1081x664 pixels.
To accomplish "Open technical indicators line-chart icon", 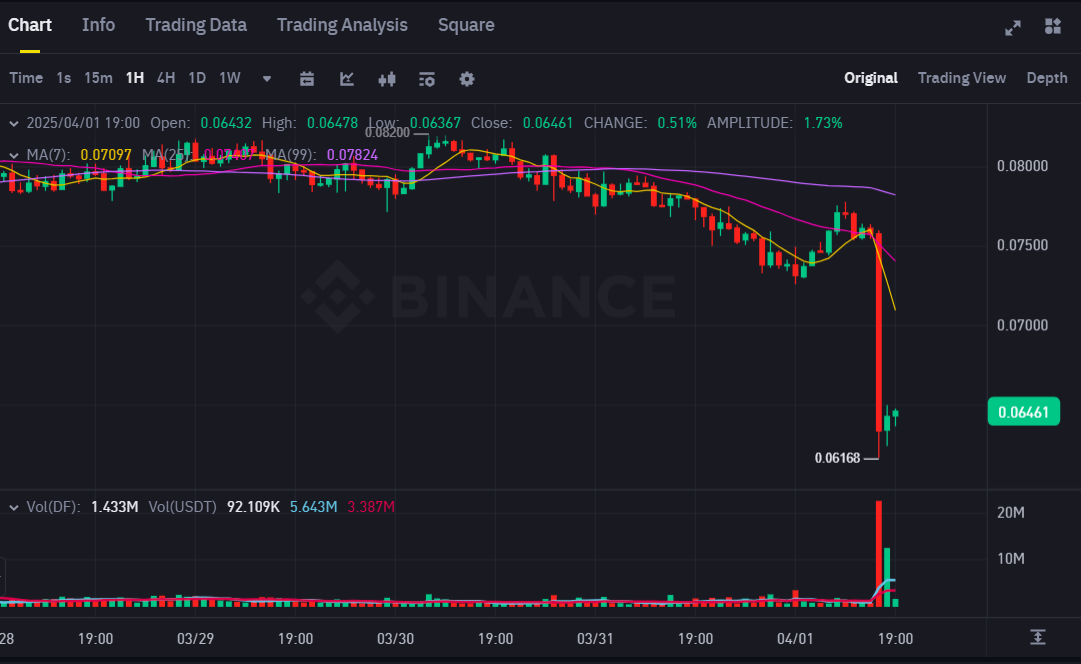I will coord(347,78).
